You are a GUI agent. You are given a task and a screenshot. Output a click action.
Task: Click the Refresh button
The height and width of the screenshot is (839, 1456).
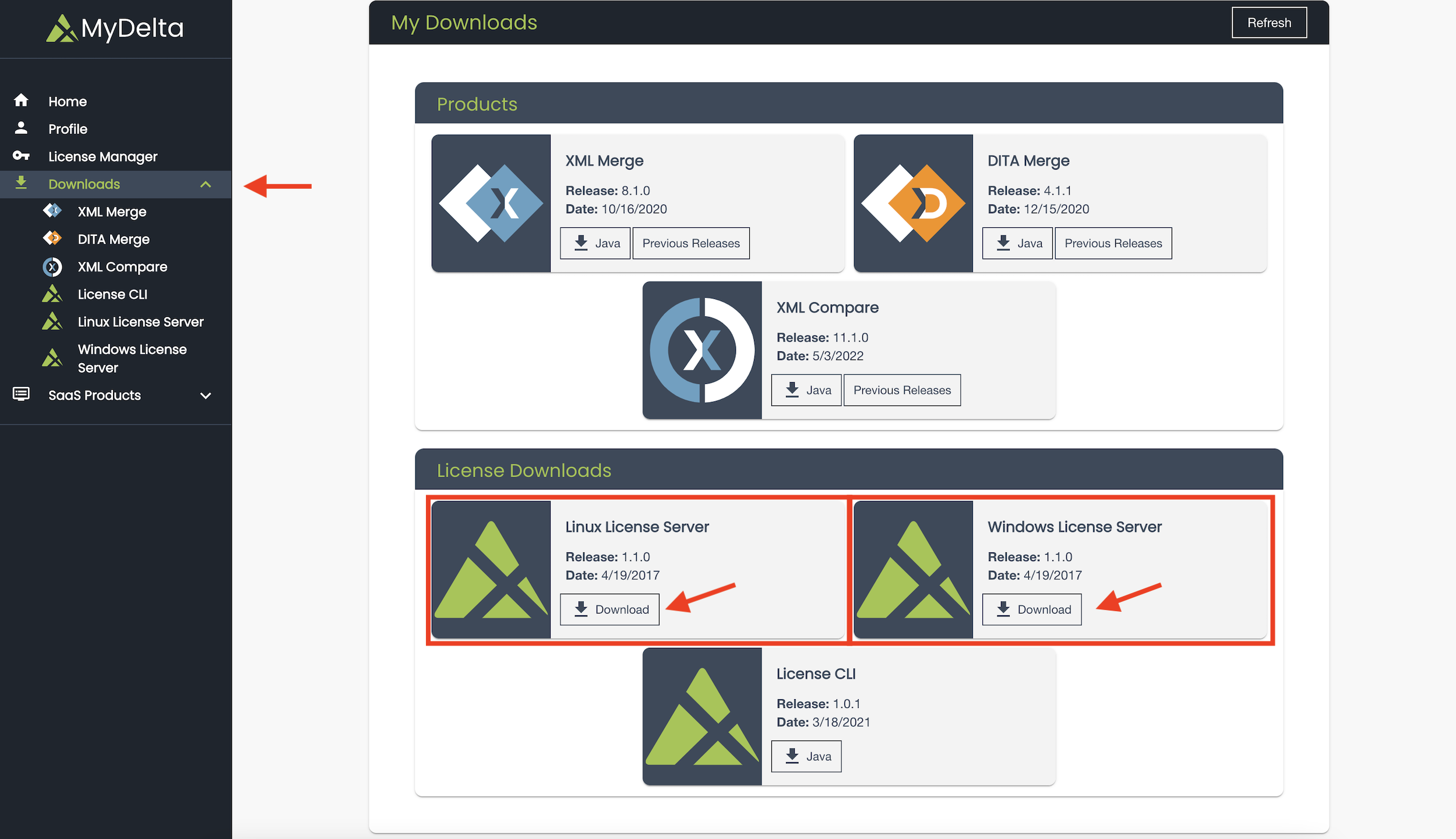tap(1269, 23)
